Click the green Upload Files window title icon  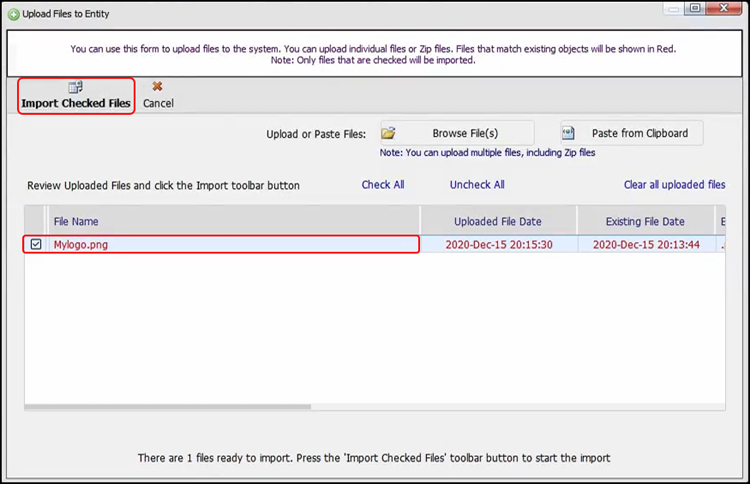coord(12,14)
